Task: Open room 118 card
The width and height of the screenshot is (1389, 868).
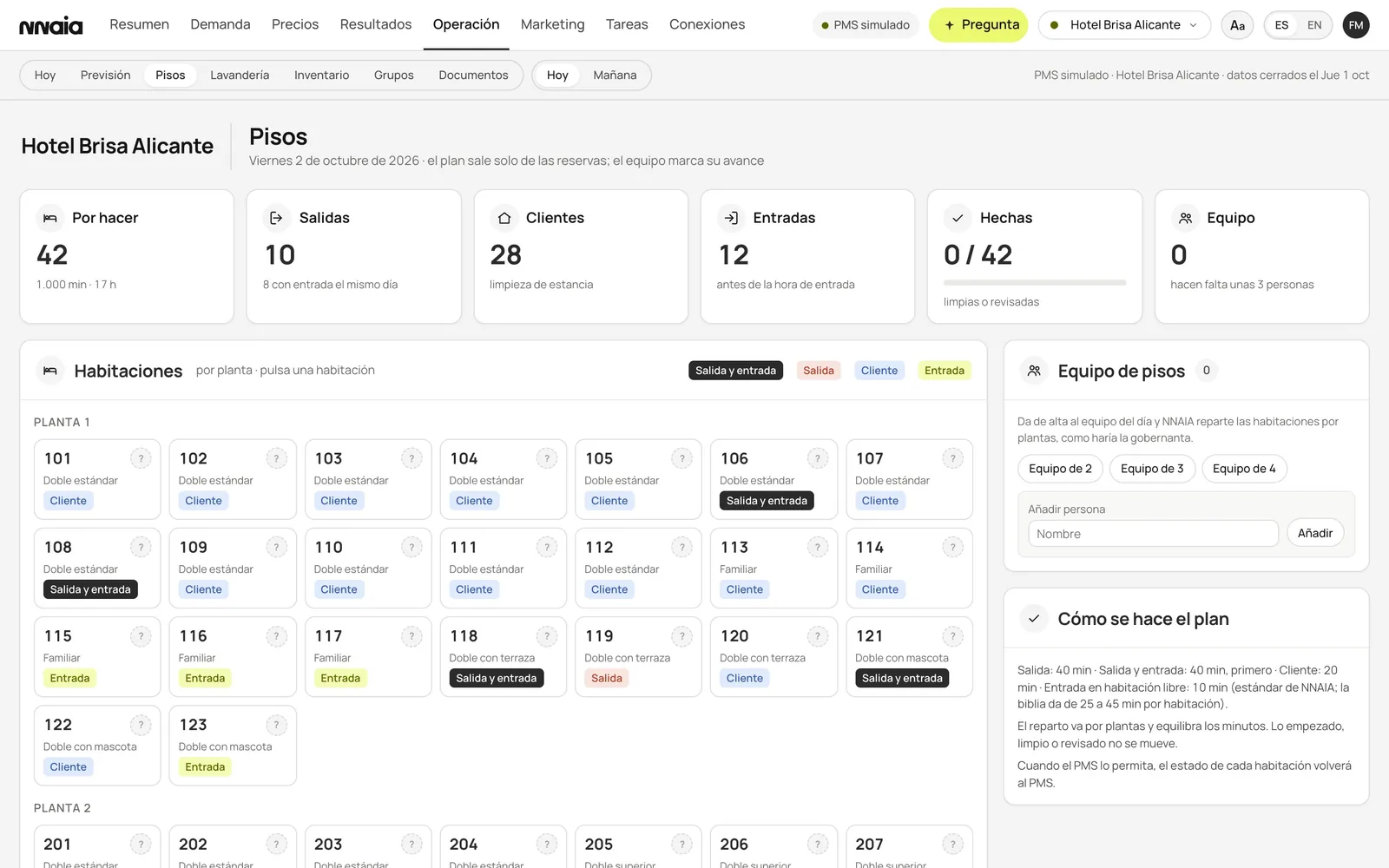Action: (504, 657)
